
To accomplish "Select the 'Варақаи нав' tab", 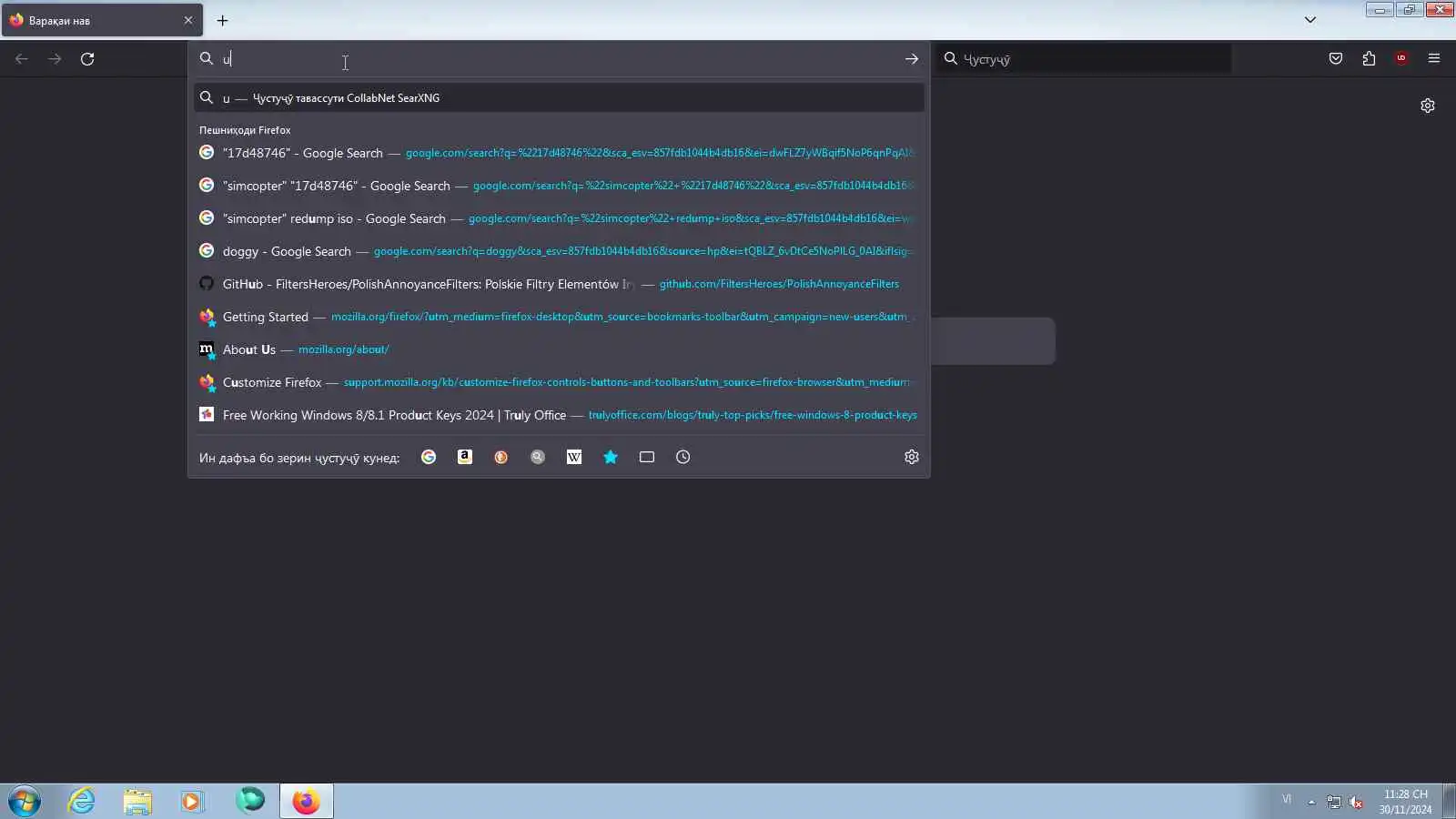I will tap(102, 20).
